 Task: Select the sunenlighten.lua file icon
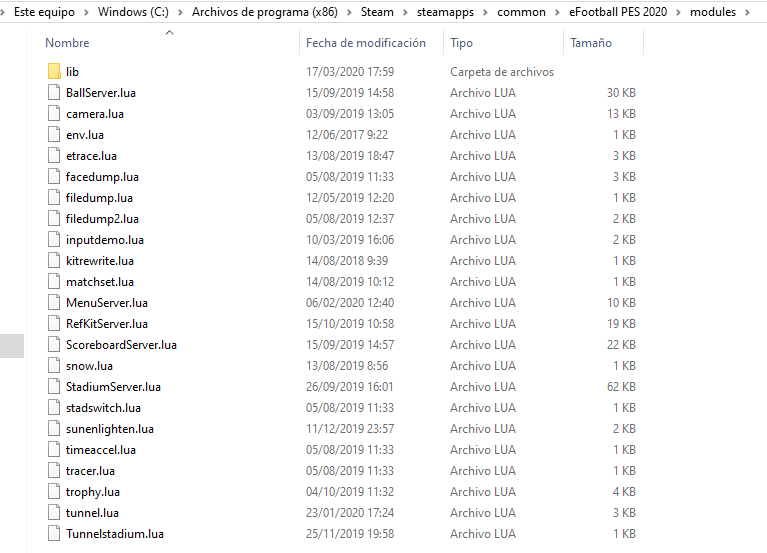point(54,429)
